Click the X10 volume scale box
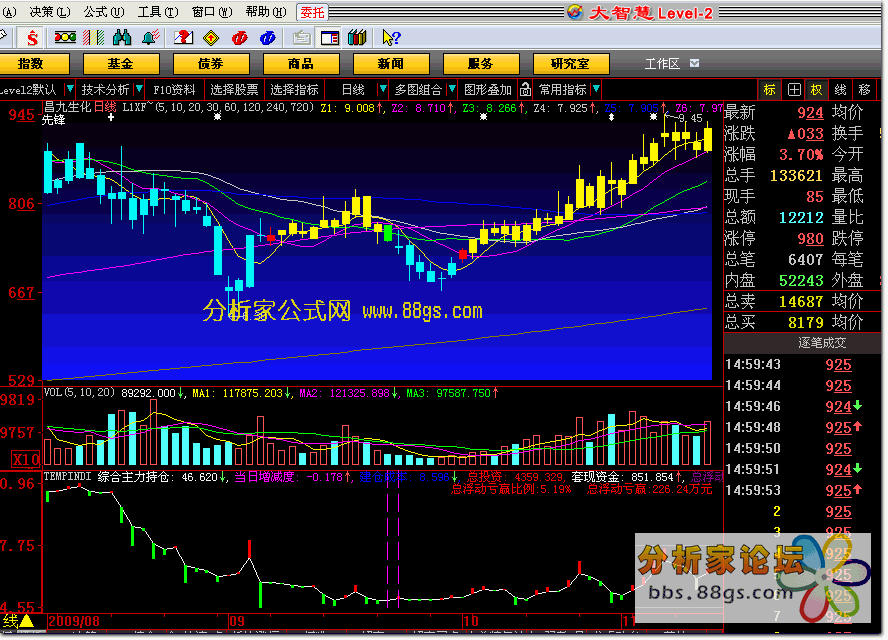This screenshot has height=640, width=888. coord(26,459)
